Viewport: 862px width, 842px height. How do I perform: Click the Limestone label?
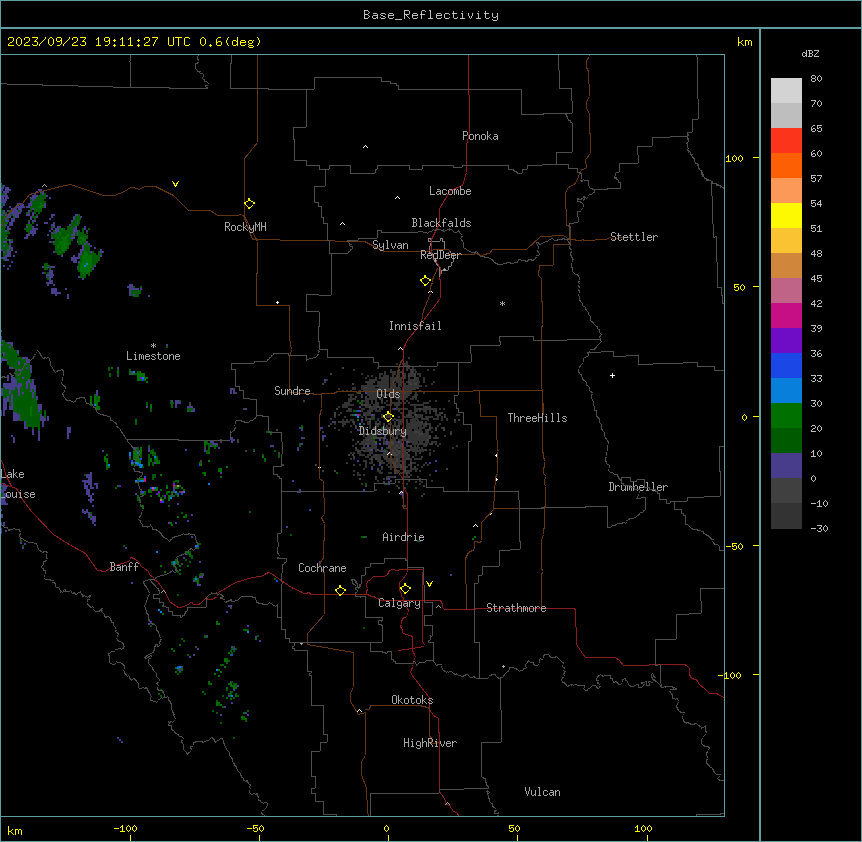coord(153,356)
